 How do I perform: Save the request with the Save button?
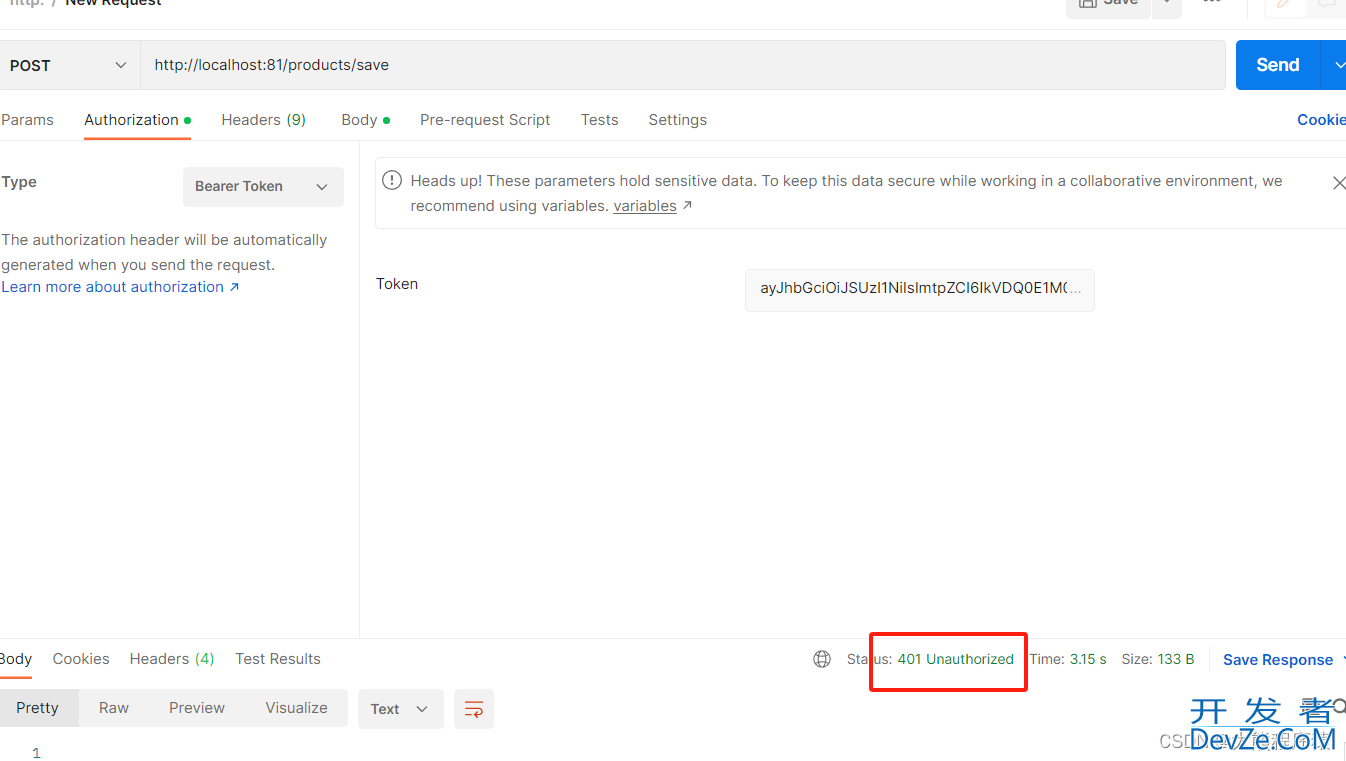(x=1108, y=3)
